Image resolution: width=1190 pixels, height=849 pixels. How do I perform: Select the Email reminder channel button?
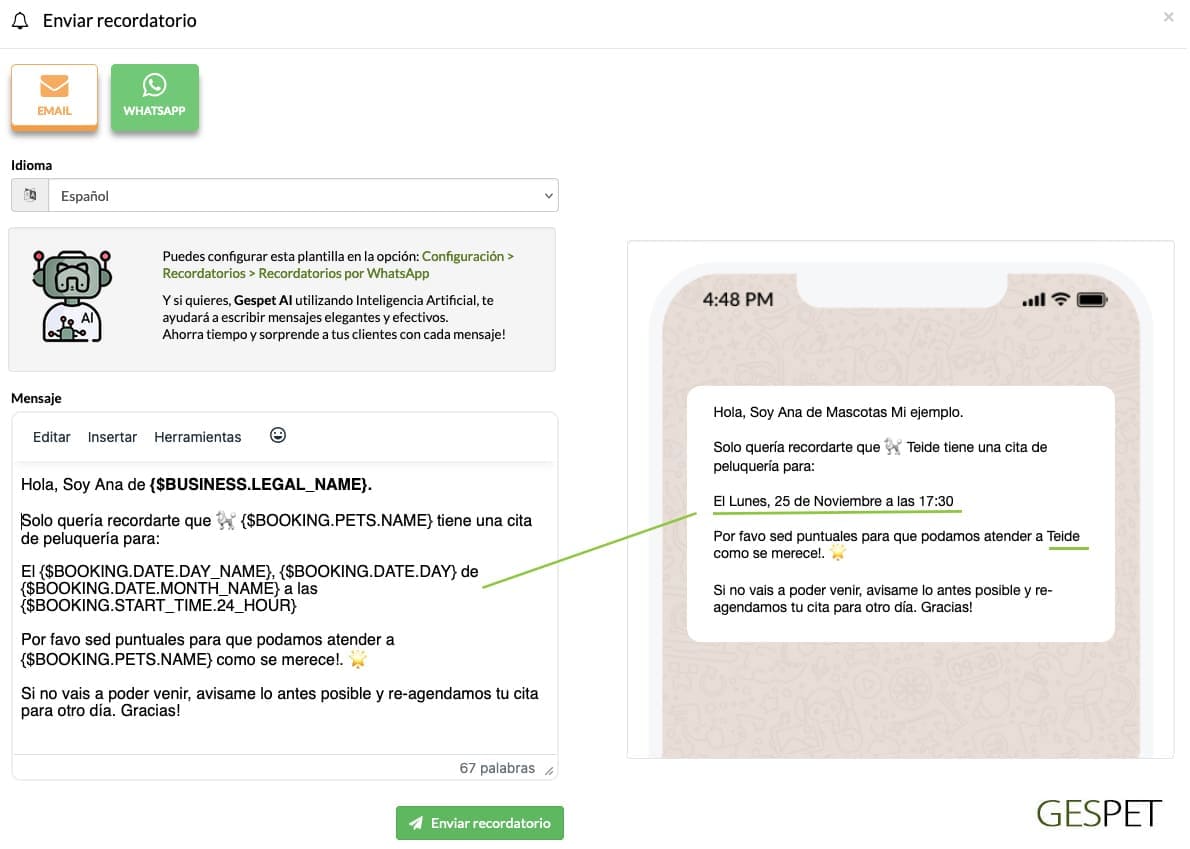tap(54, 97)
